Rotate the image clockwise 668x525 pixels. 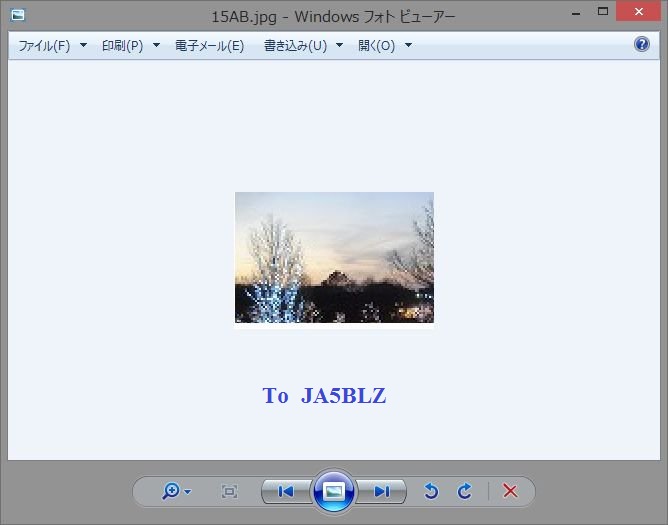464,491
